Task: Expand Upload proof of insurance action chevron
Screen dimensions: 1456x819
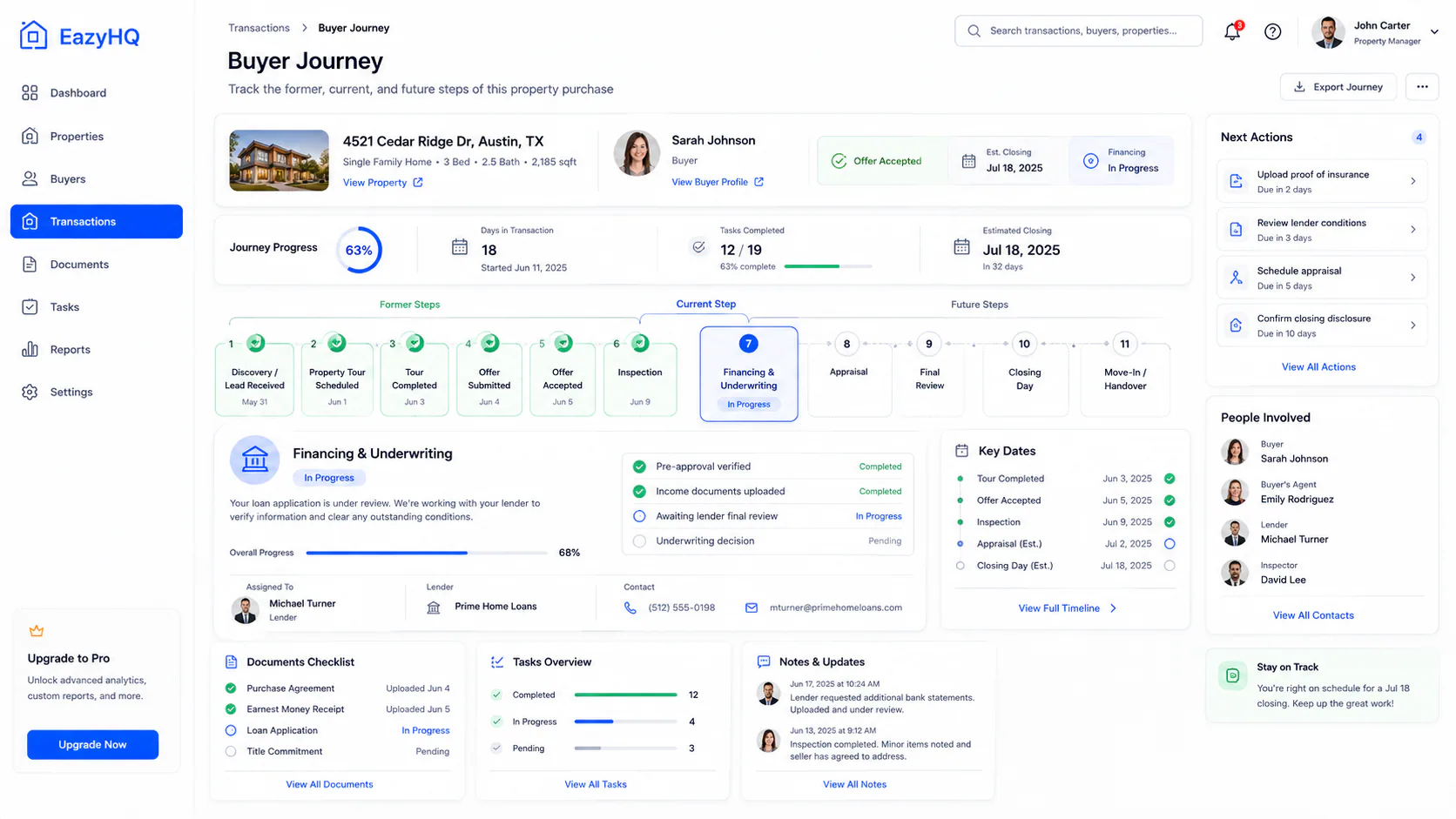Action: [1412, 181]
